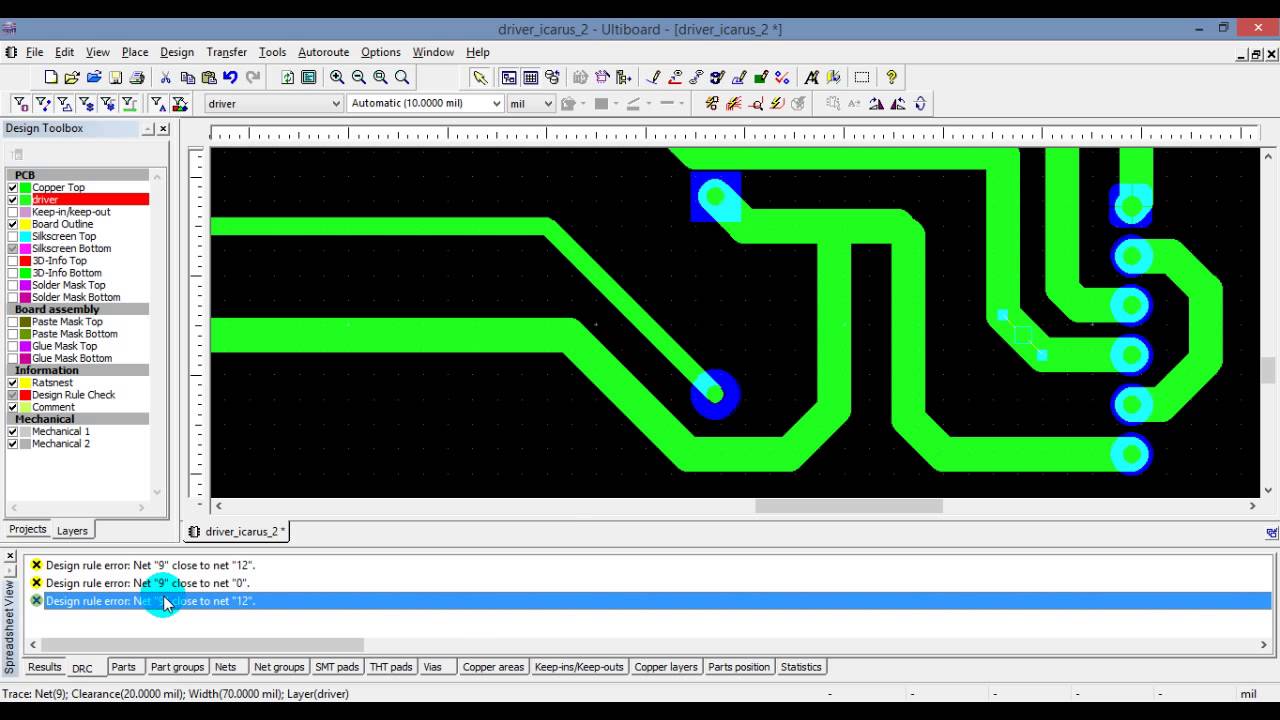Click the Paste clipboard icon

click(209, 77)
